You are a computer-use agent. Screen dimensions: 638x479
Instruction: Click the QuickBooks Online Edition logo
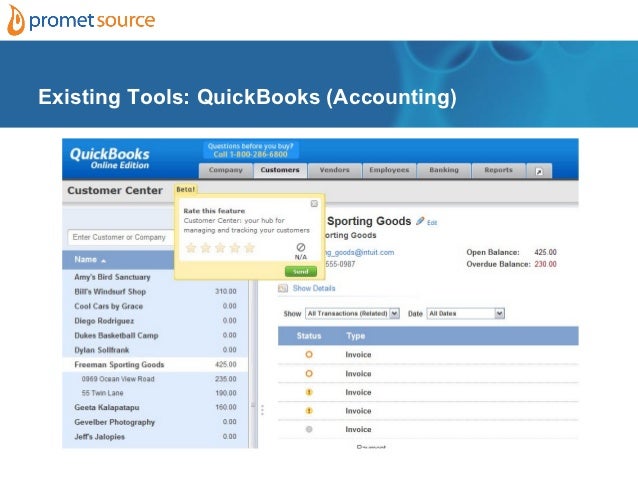coord(109,158)
